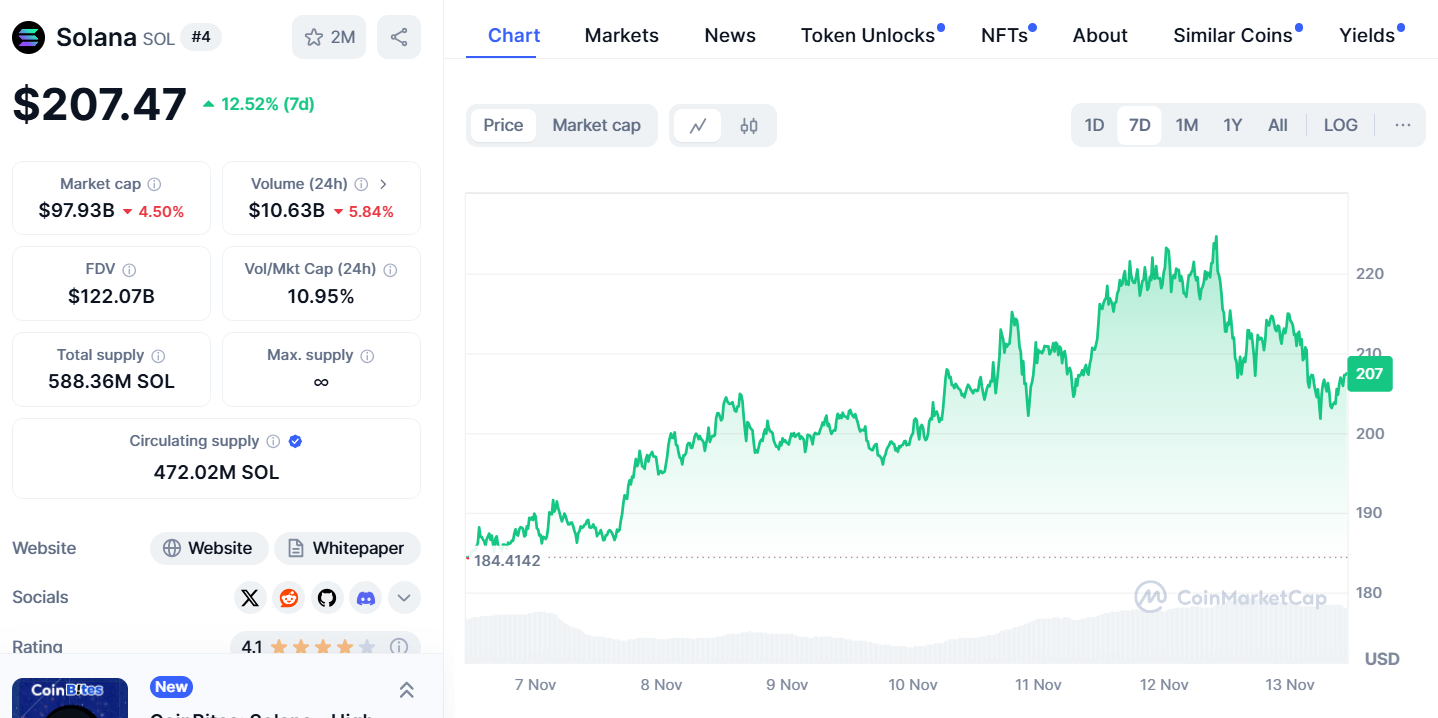The image size is (1438, 718).
Task: Collapse the CoinBites banner with chevrons
Action: click(407, 690)
